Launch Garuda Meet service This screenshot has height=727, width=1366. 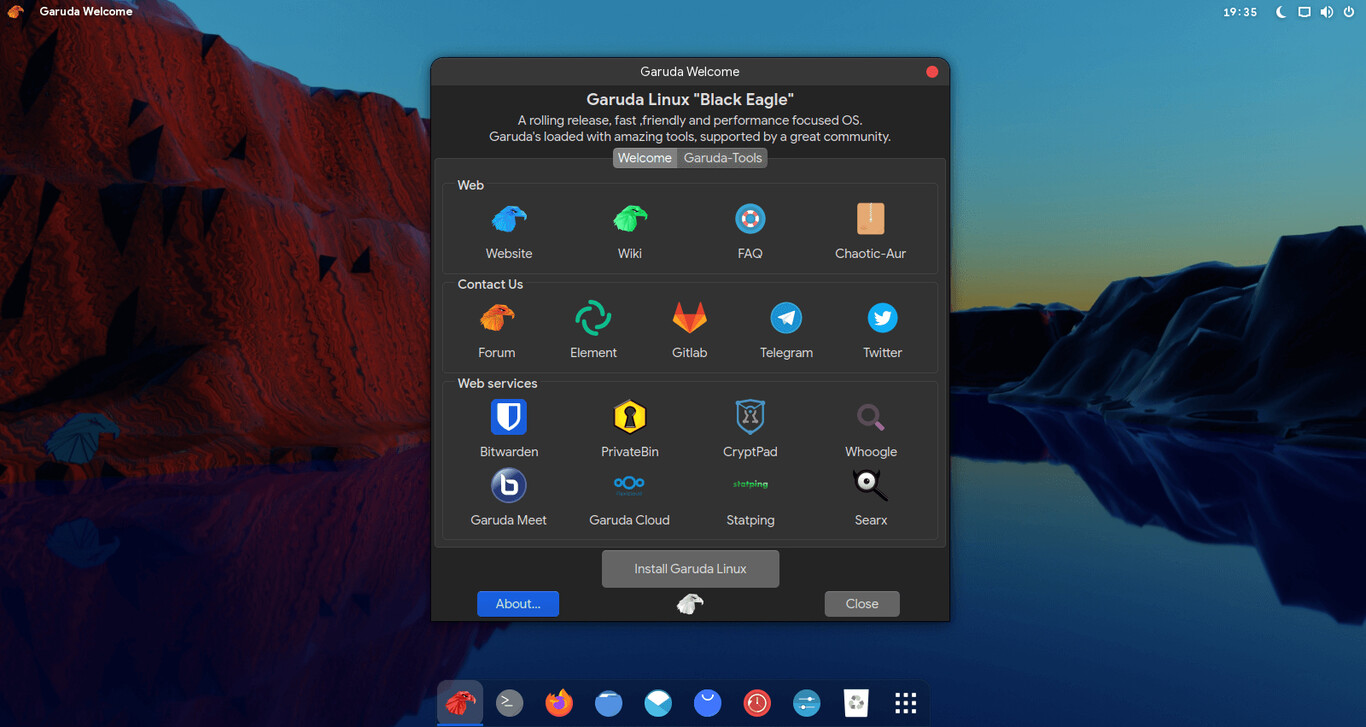[509, 485]
